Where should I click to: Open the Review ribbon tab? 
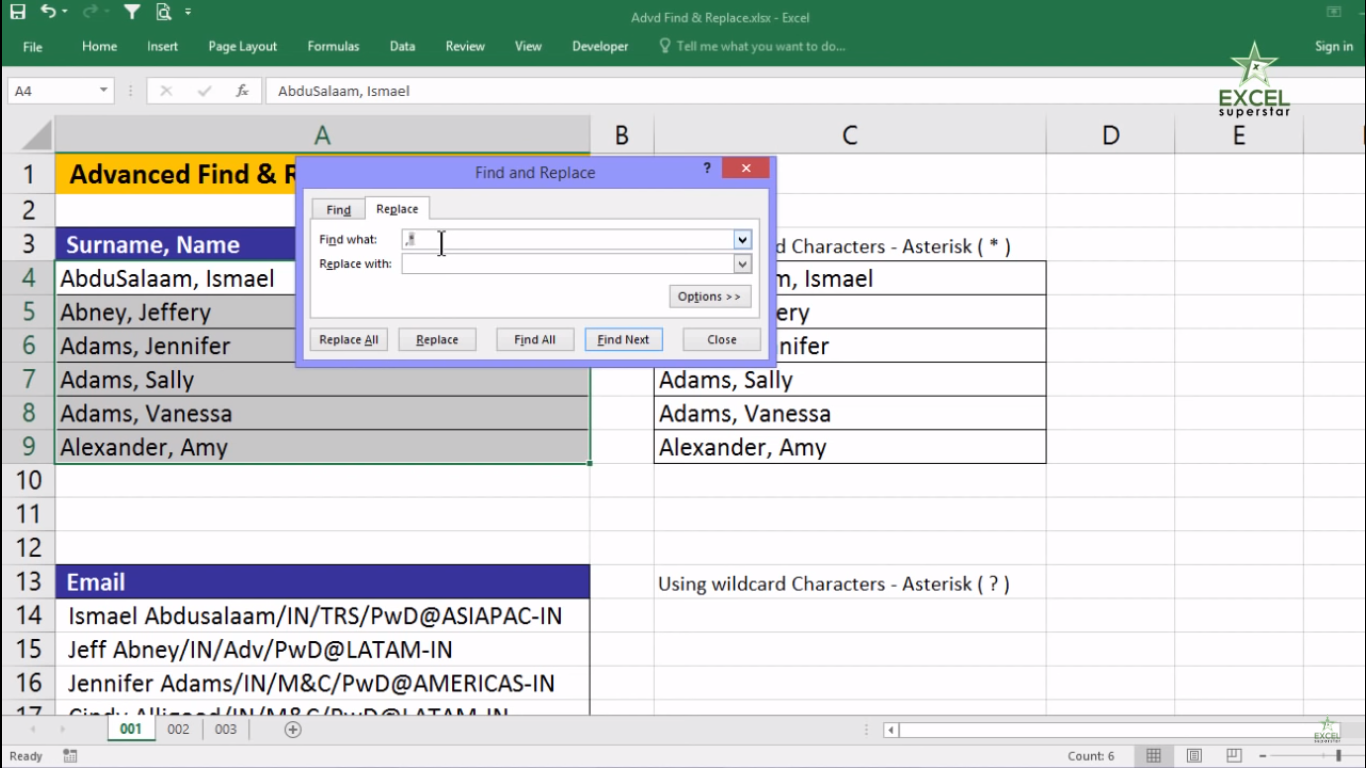pos(465,46)
